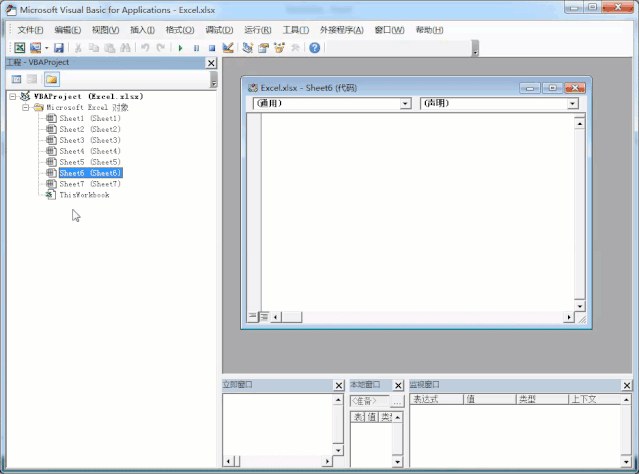Open the Object Browser icon
The height and width of the screenshot is (474, 639).
279,48
